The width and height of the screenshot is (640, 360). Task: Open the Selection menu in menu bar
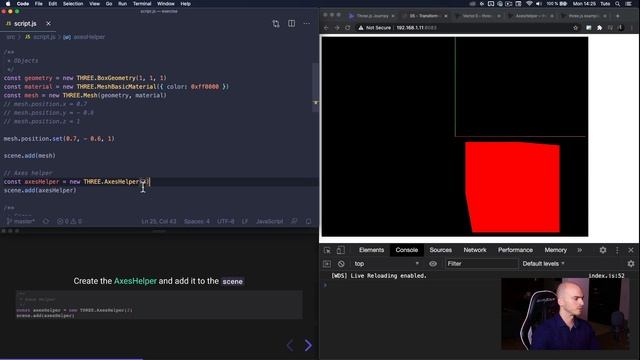pyautogui.click(x=73, y=4)
